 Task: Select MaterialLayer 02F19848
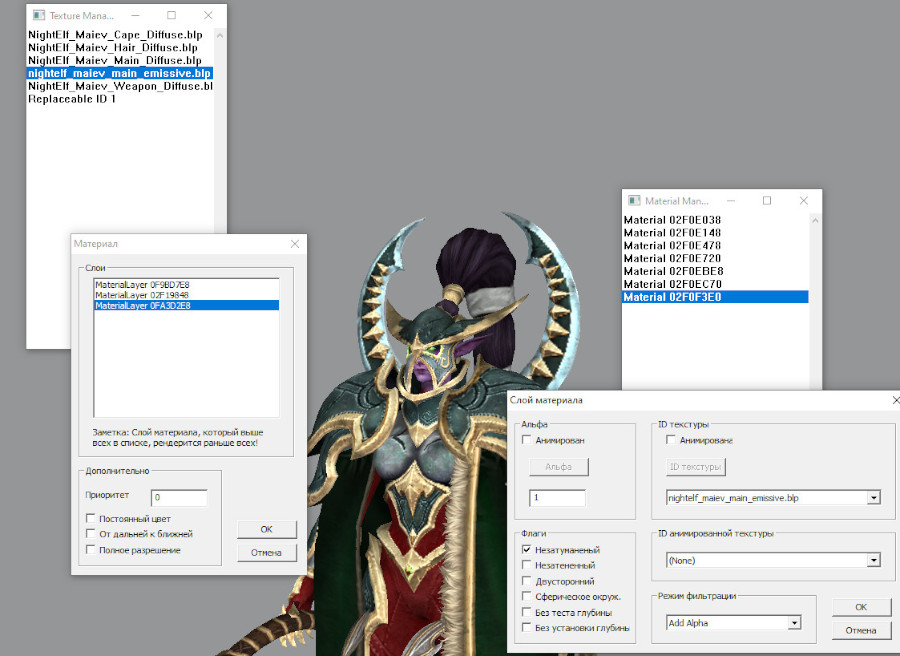187,295
